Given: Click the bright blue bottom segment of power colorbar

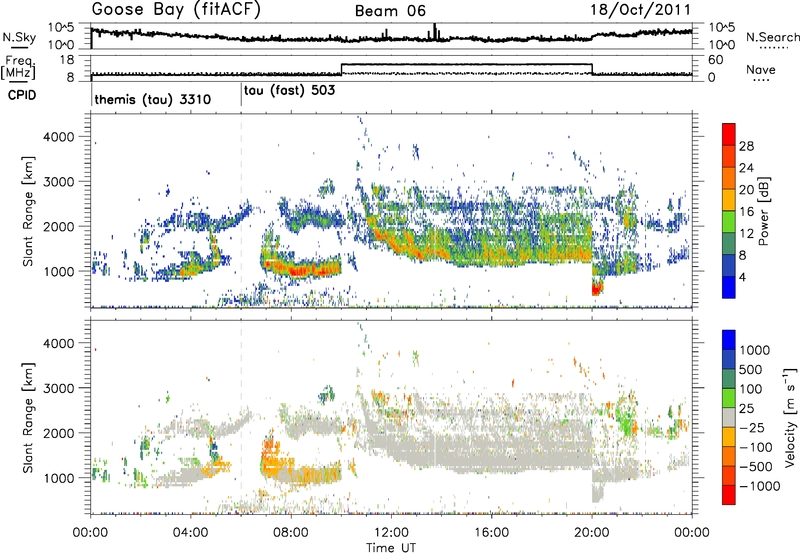Looking at the screenshot, I should point(729,287).
